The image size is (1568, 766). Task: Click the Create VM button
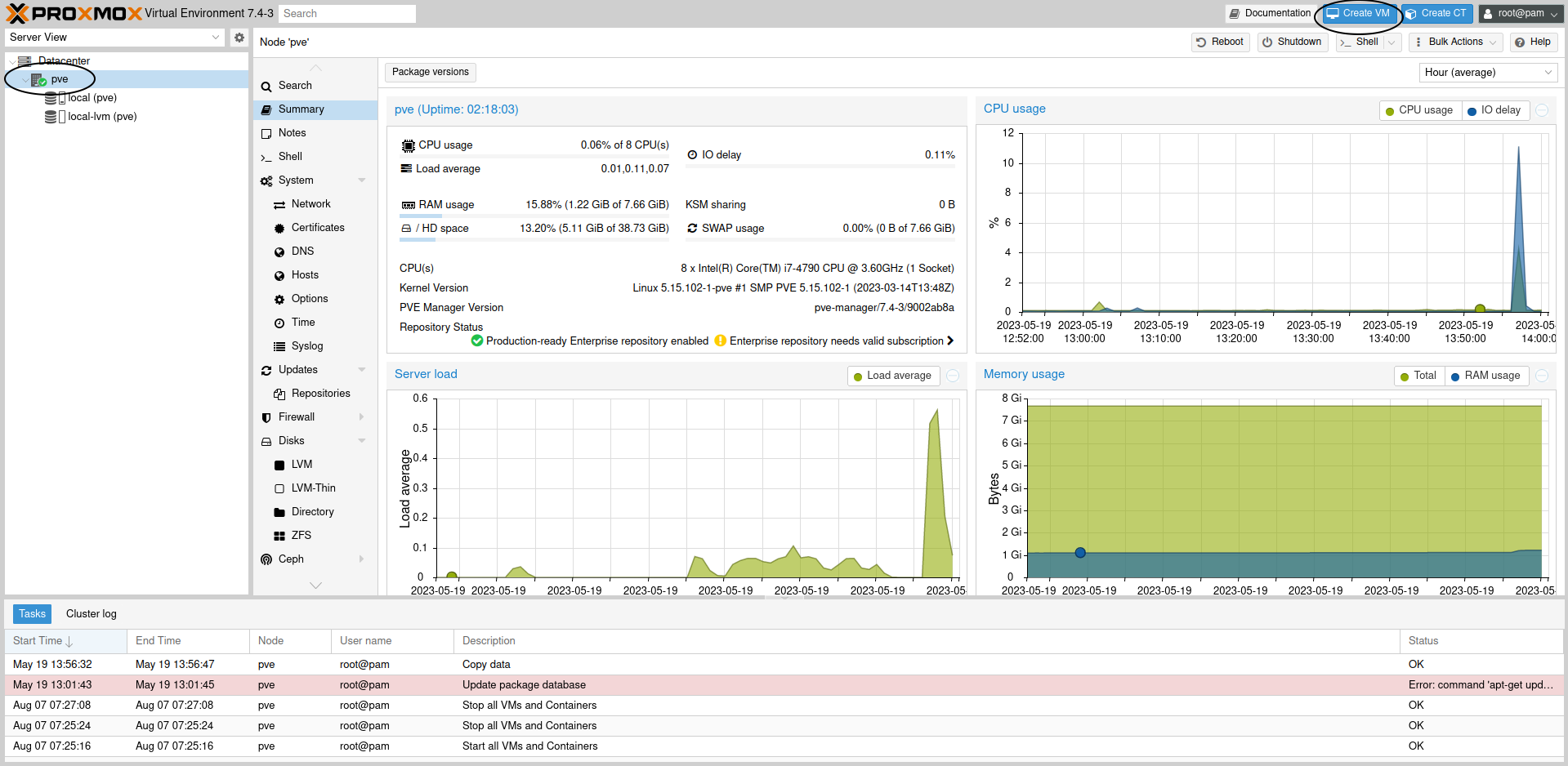(x=1358, y=14)
